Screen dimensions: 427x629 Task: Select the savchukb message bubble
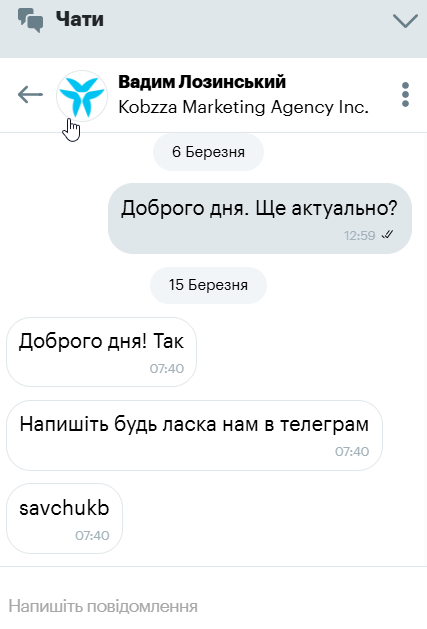click(x=64, y=519)
